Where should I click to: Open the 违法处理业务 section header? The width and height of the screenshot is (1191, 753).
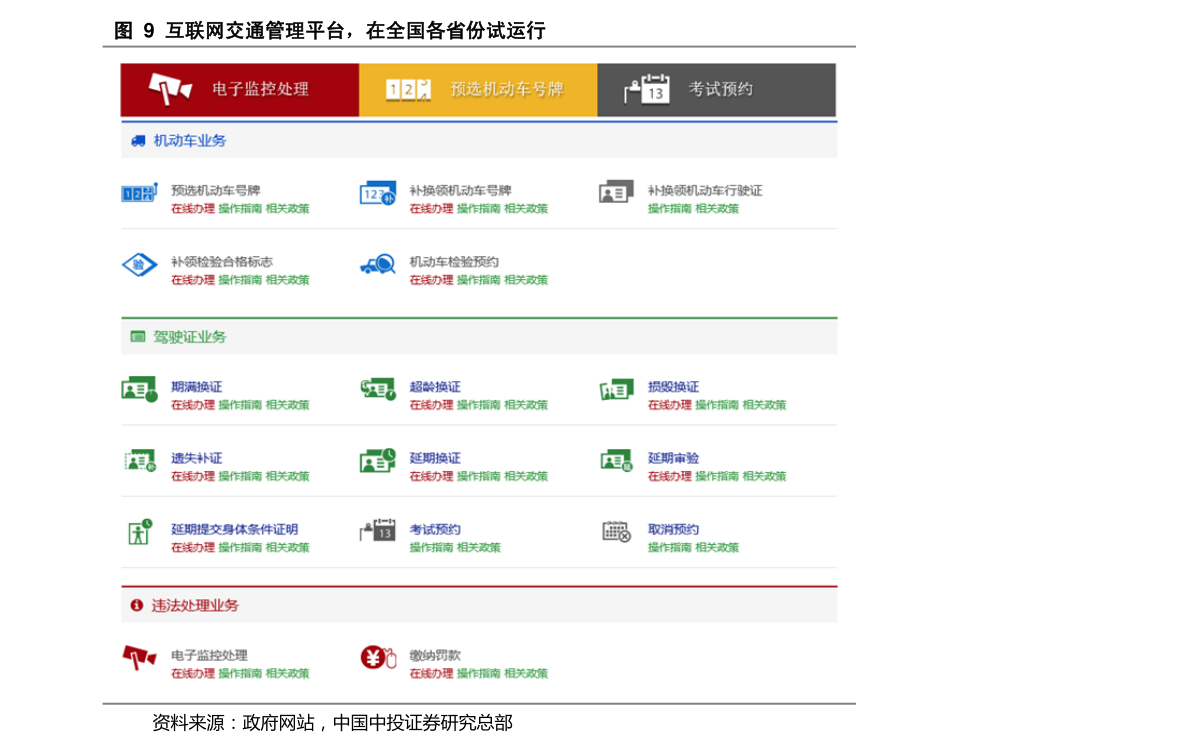point(479,605)
